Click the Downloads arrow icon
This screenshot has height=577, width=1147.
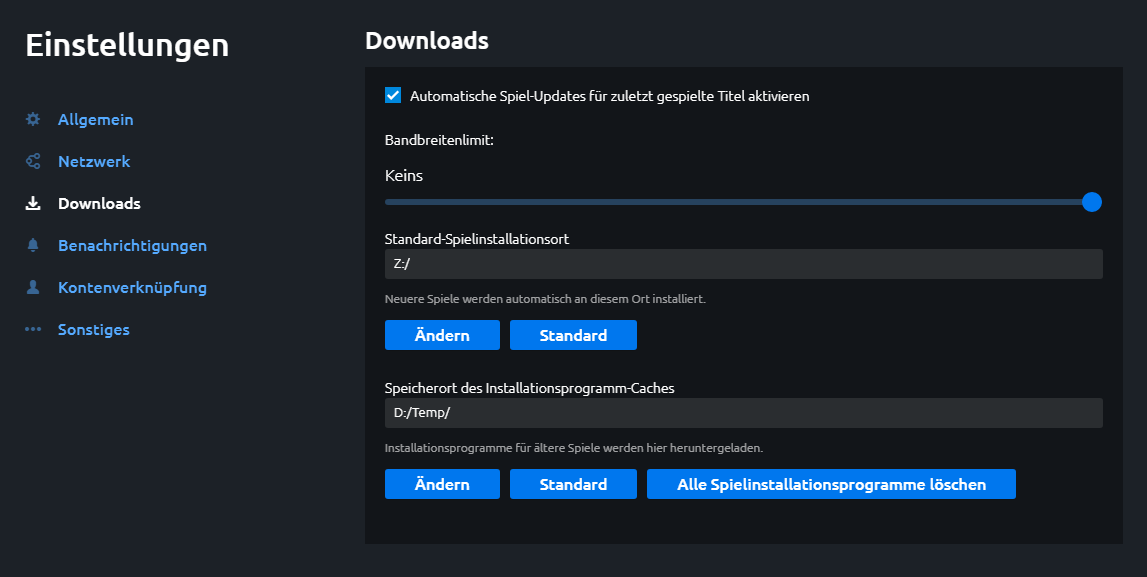[33, 204]
